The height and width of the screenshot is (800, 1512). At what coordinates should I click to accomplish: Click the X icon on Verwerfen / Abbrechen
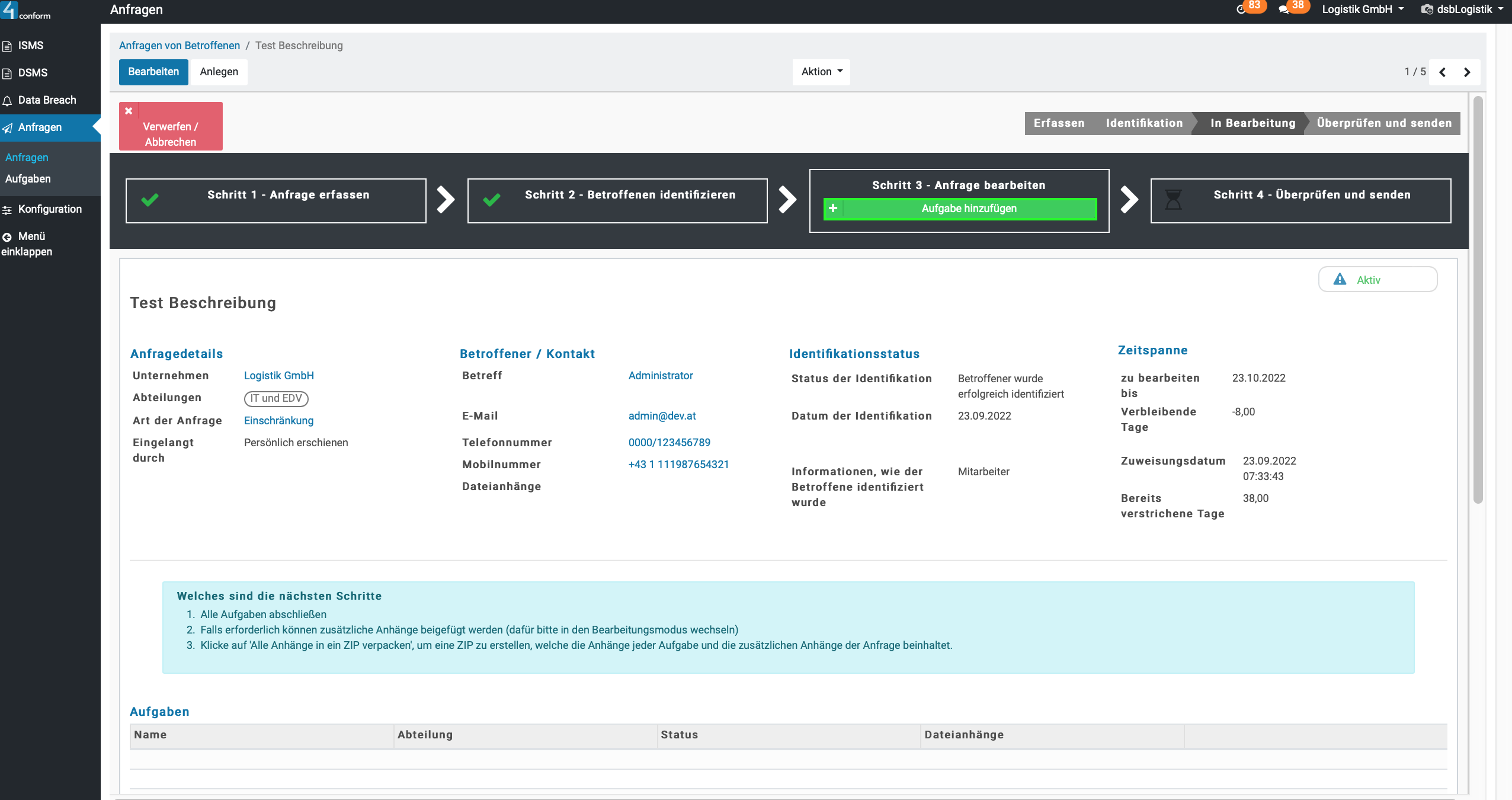click(x=129, y=111)
